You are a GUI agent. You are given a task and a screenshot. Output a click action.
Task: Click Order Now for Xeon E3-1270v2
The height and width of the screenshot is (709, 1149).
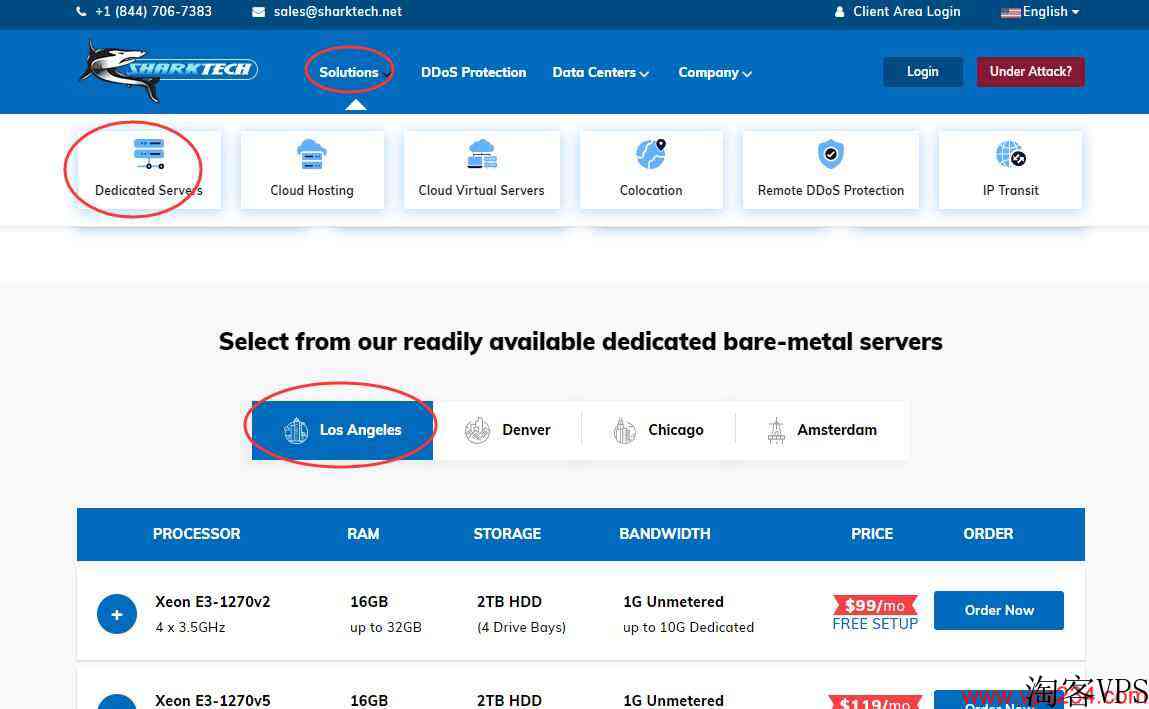999,610
